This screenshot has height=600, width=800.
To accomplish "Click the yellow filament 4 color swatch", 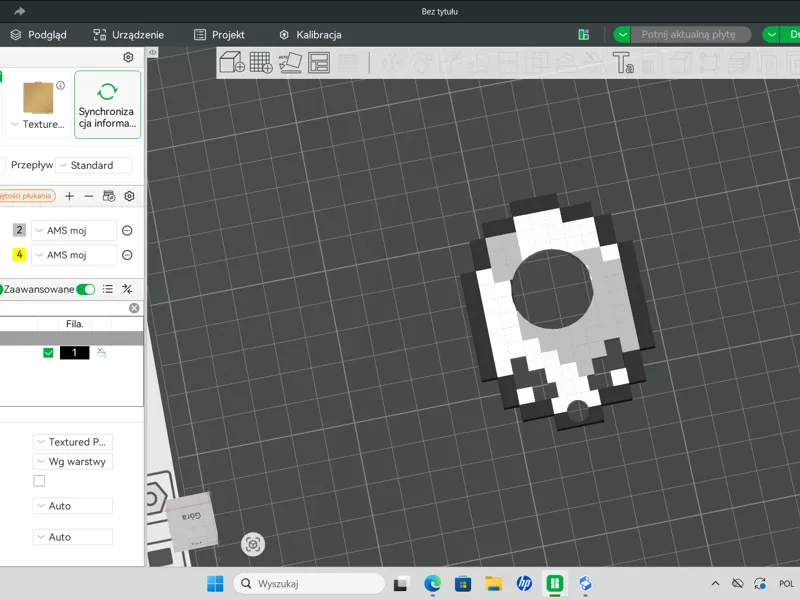I will tap(19, 254).
